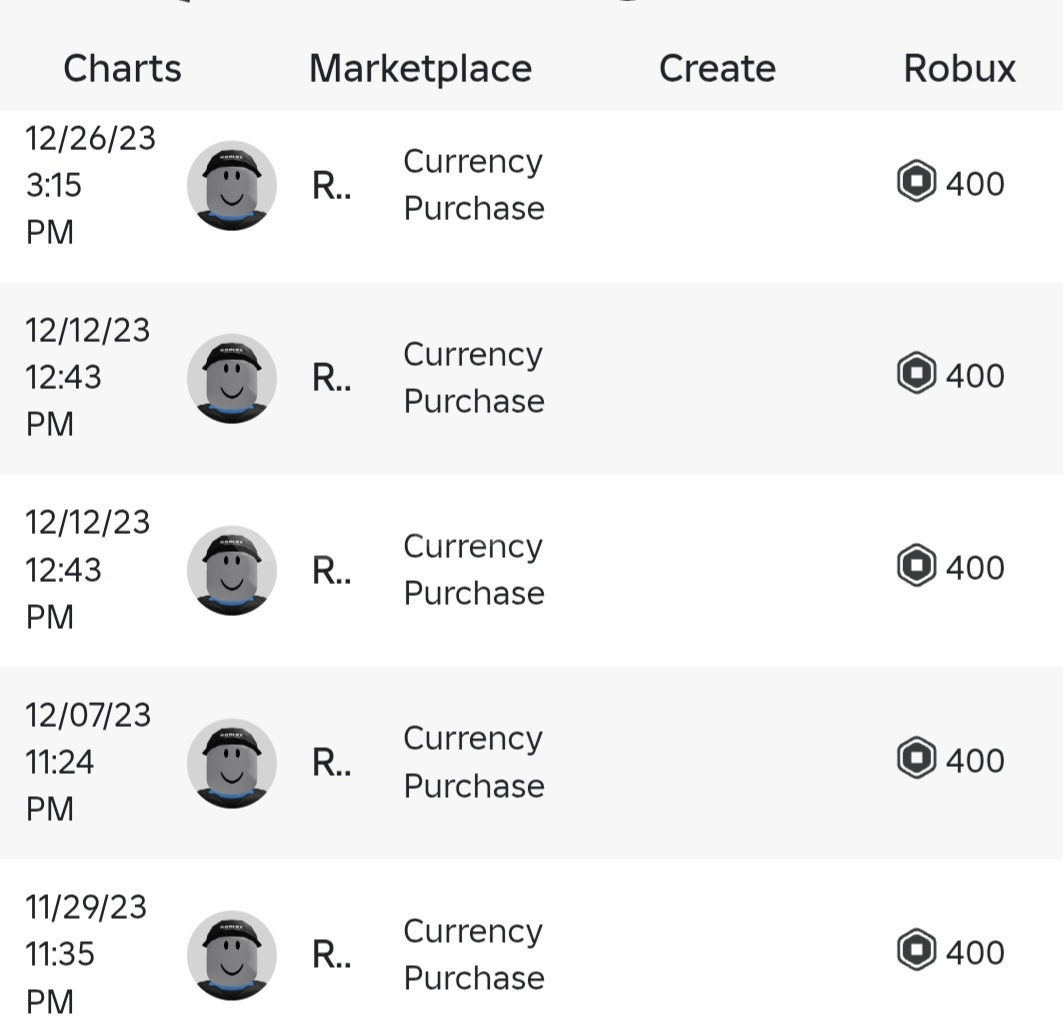
Task: Click avatar in 12/07/23 transaction row
Action: tap(232, 763)
